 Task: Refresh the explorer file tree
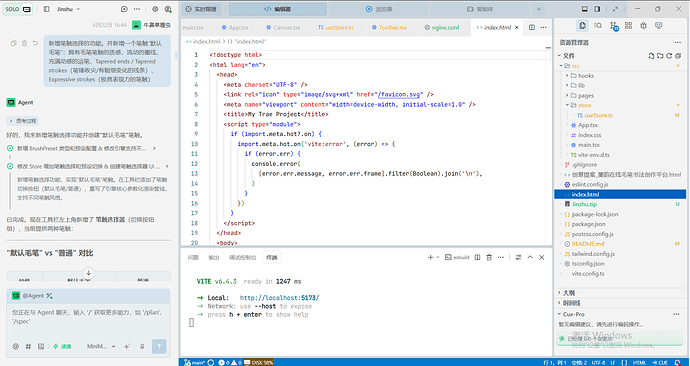[x=669, y=56]
